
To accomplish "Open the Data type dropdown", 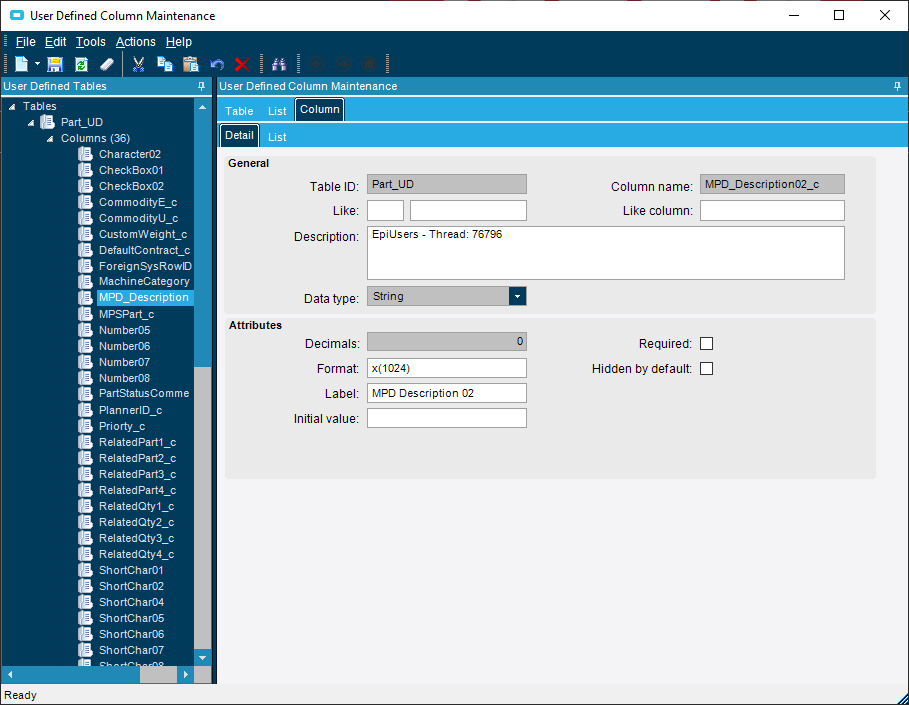I will (x=517, y=296).
